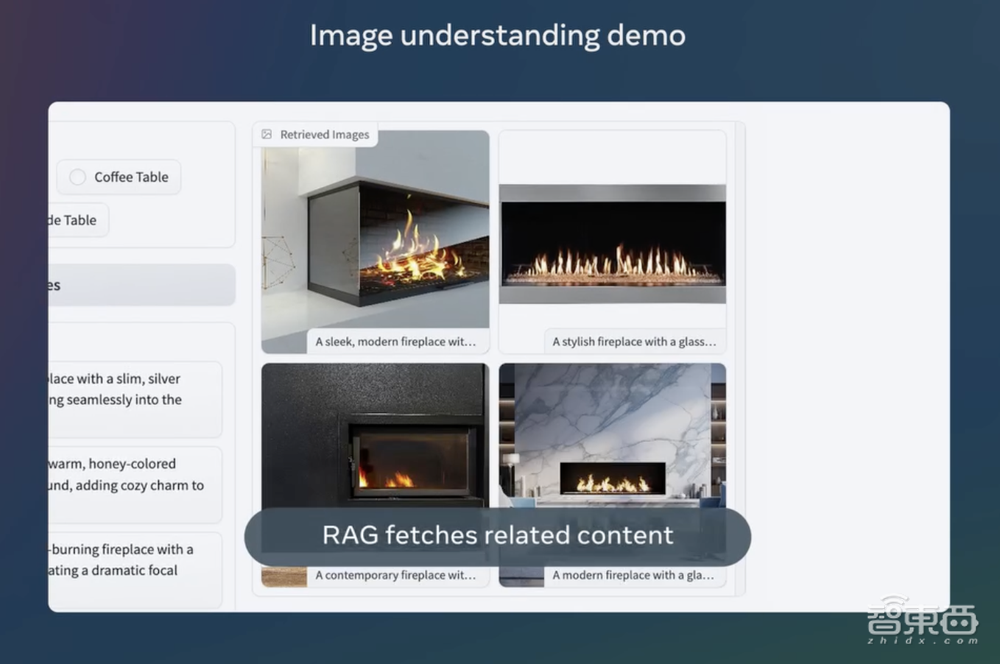This screenshot has width=1000, height=664.
Task: Choose the partially visible 'de Table' option
Action: click(x=78, y=220)
